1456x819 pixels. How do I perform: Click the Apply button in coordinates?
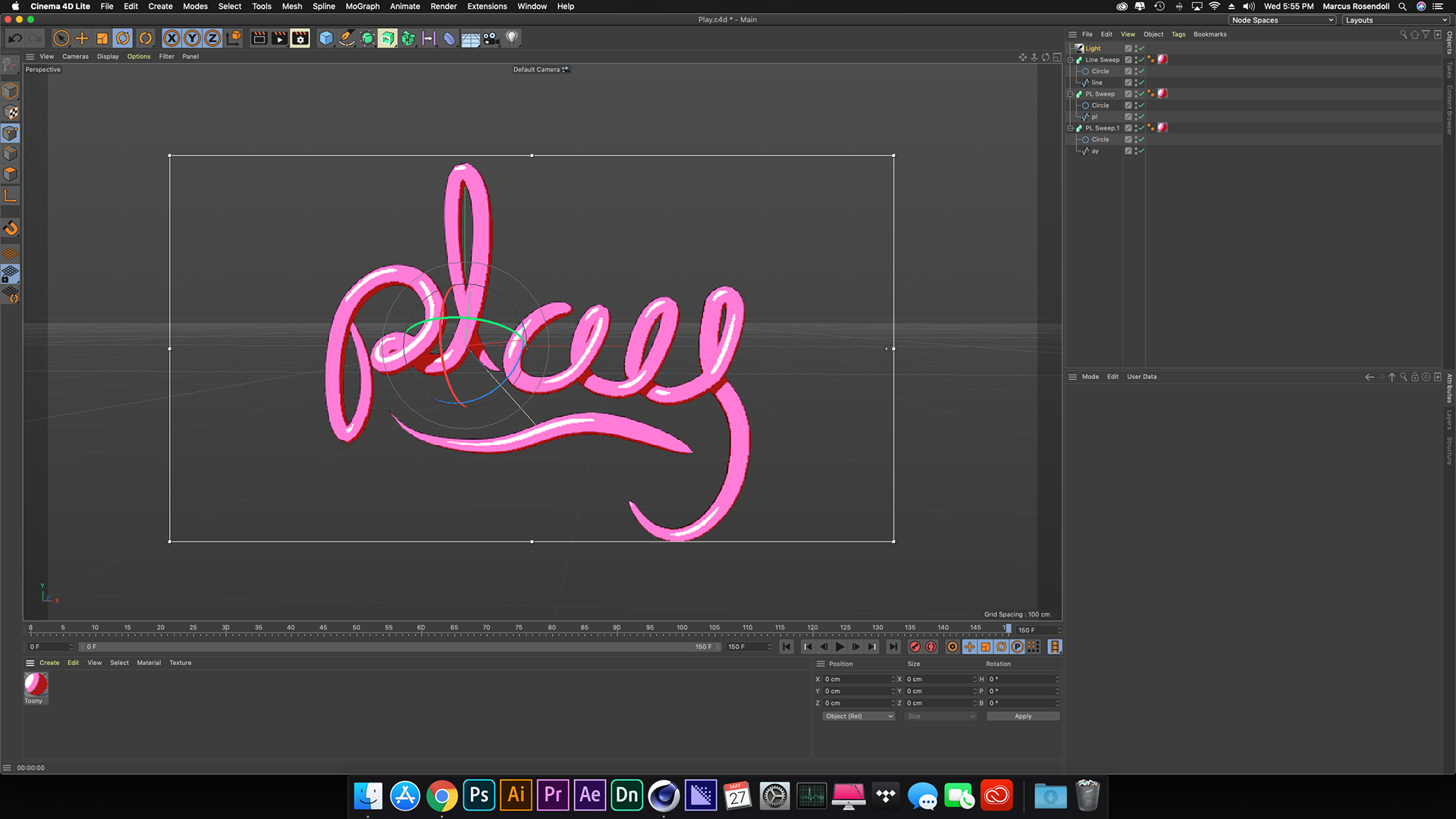1022,716
